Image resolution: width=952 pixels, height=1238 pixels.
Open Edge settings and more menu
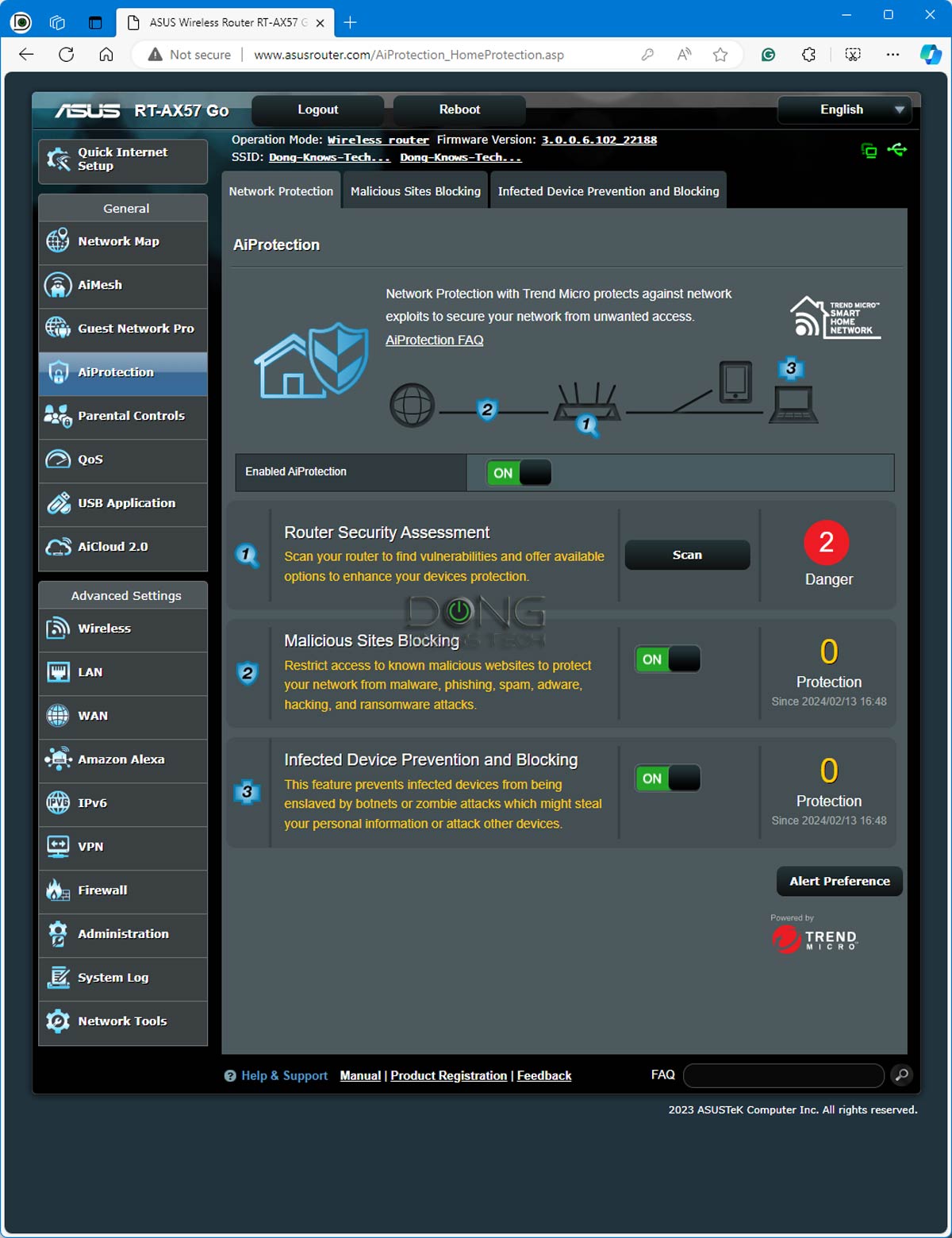point(892,55)
